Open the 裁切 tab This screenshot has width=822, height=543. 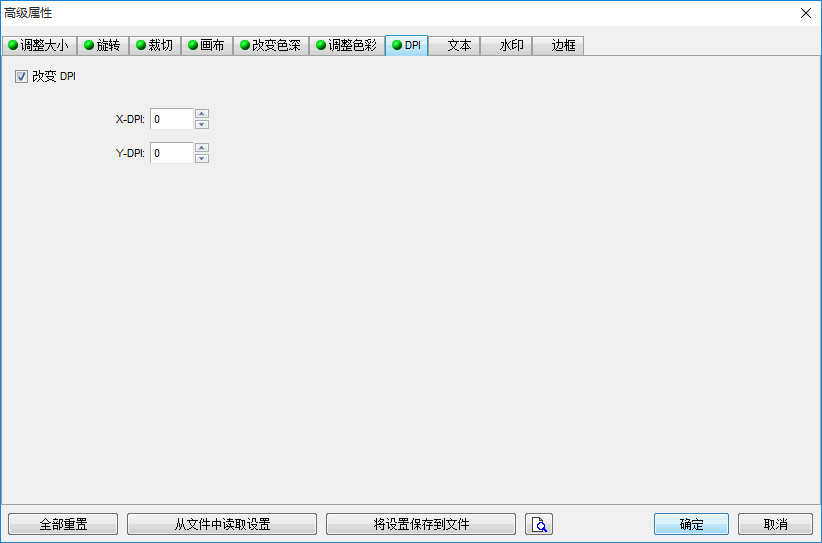point(155,46)
